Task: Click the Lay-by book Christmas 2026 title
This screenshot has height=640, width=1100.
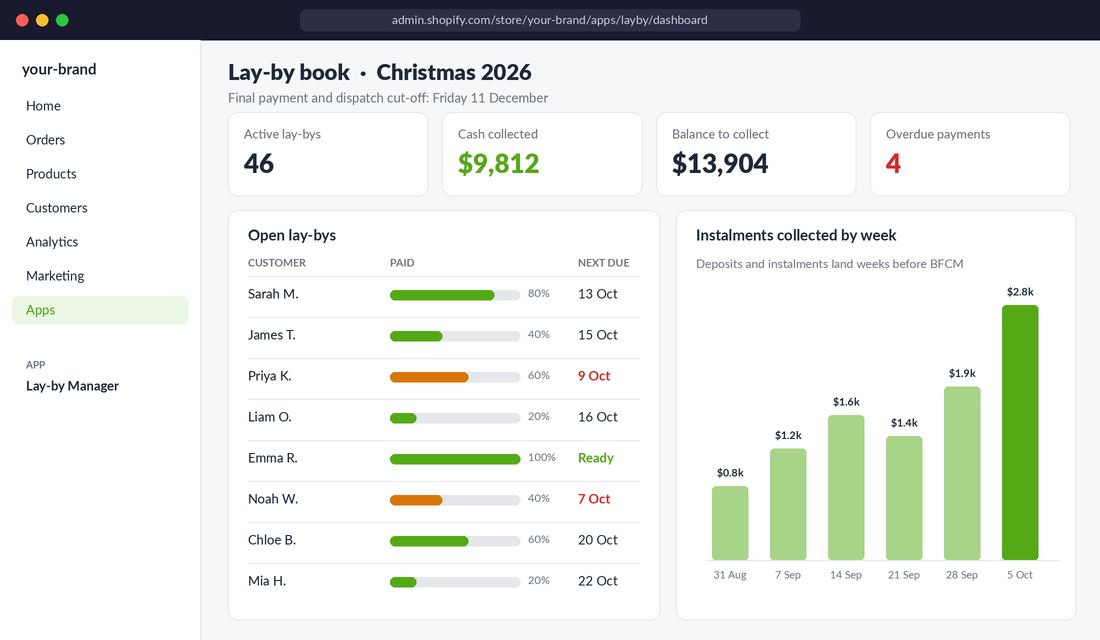Action: 380,72
